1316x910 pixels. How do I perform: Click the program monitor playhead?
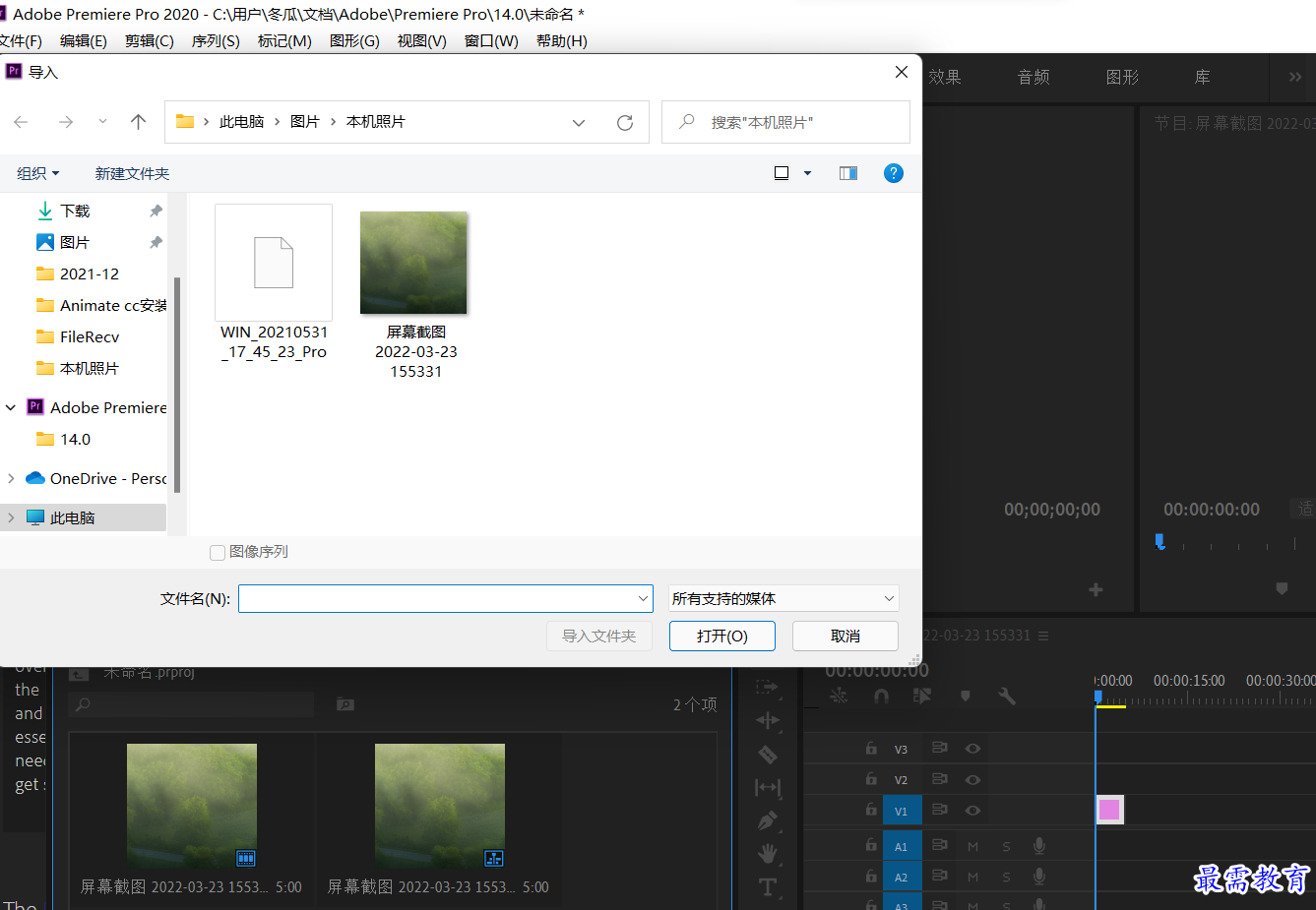(1159, 541)
